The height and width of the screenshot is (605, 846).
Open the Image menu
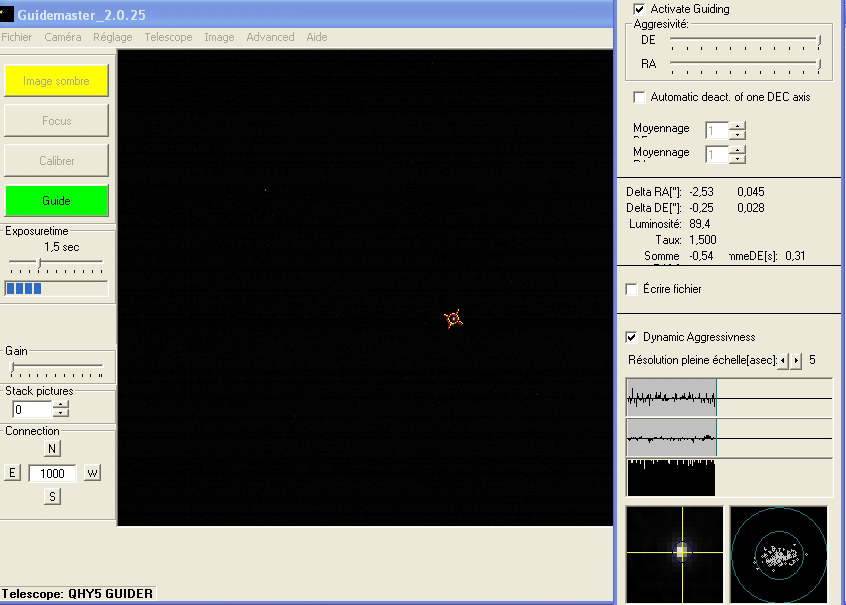click(x=219, y=37)
